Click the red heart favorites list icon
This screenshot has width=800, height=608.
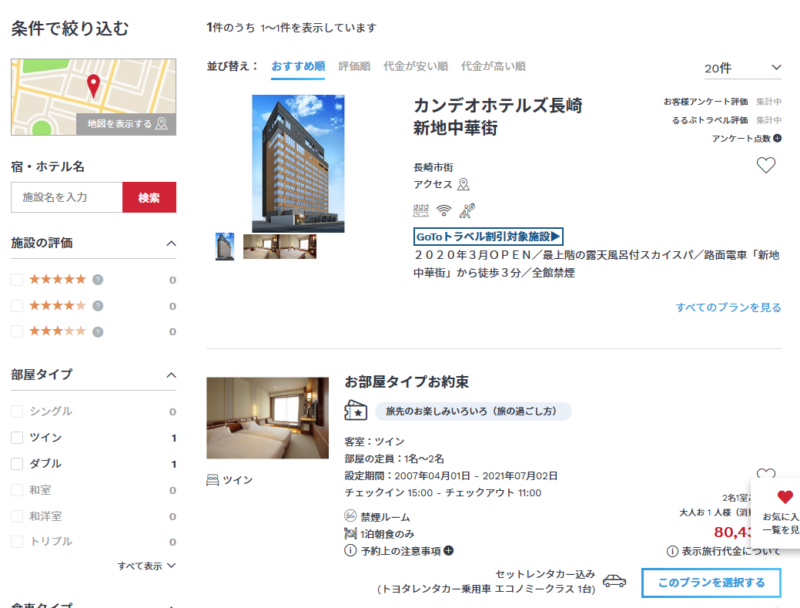point(785,497)
